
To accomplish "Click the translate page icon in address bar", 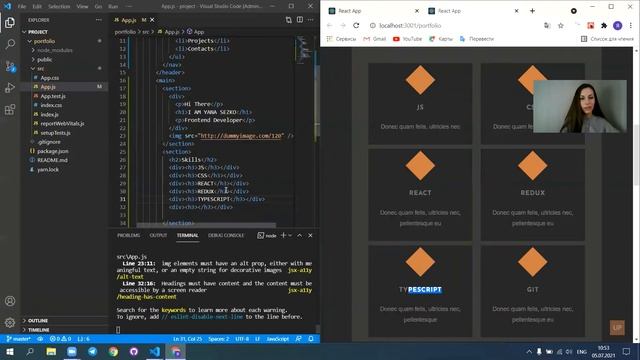I will [547, 25].
